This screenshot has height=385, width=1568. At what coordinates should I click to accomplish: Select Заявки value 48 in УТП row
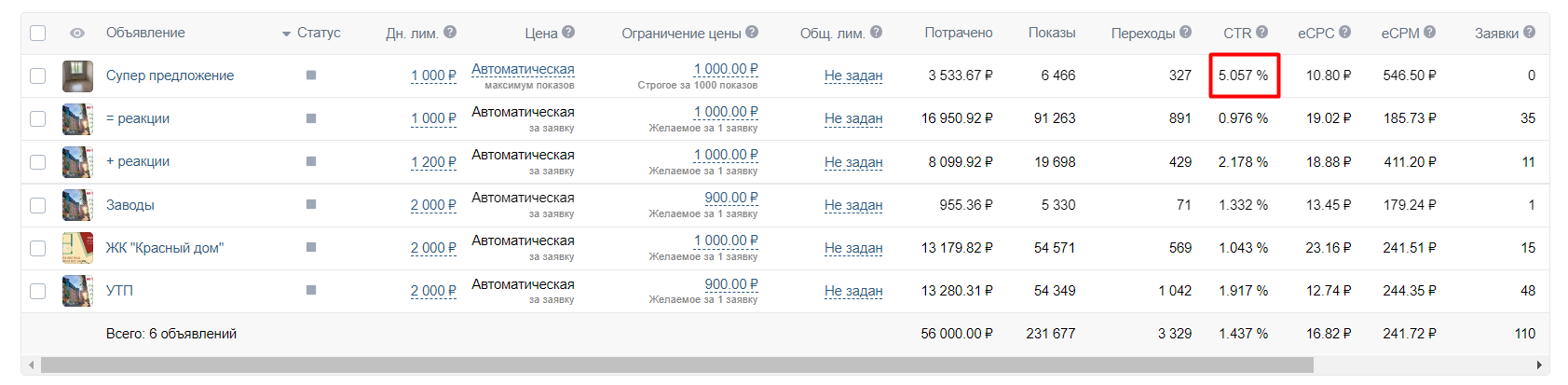pyautogui.click(x=1528, y=291)
